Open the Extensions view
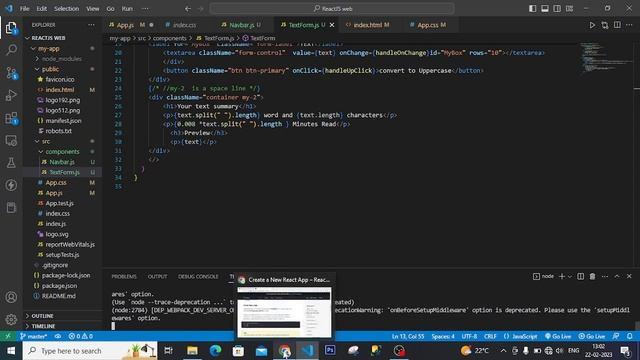This screenshot has width=640, height=360. [11, 118]
